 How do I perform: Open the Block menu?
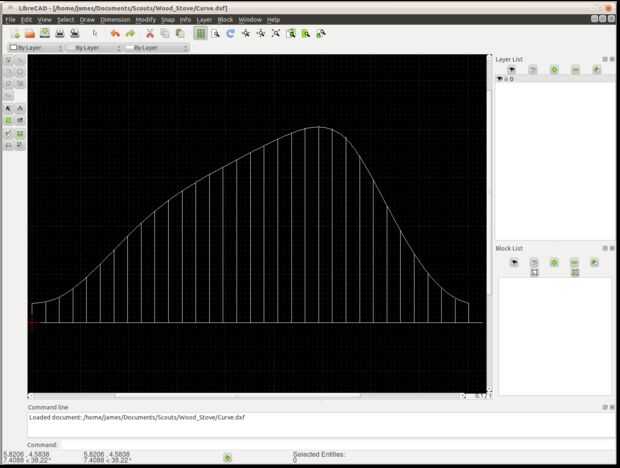[225, 19]
